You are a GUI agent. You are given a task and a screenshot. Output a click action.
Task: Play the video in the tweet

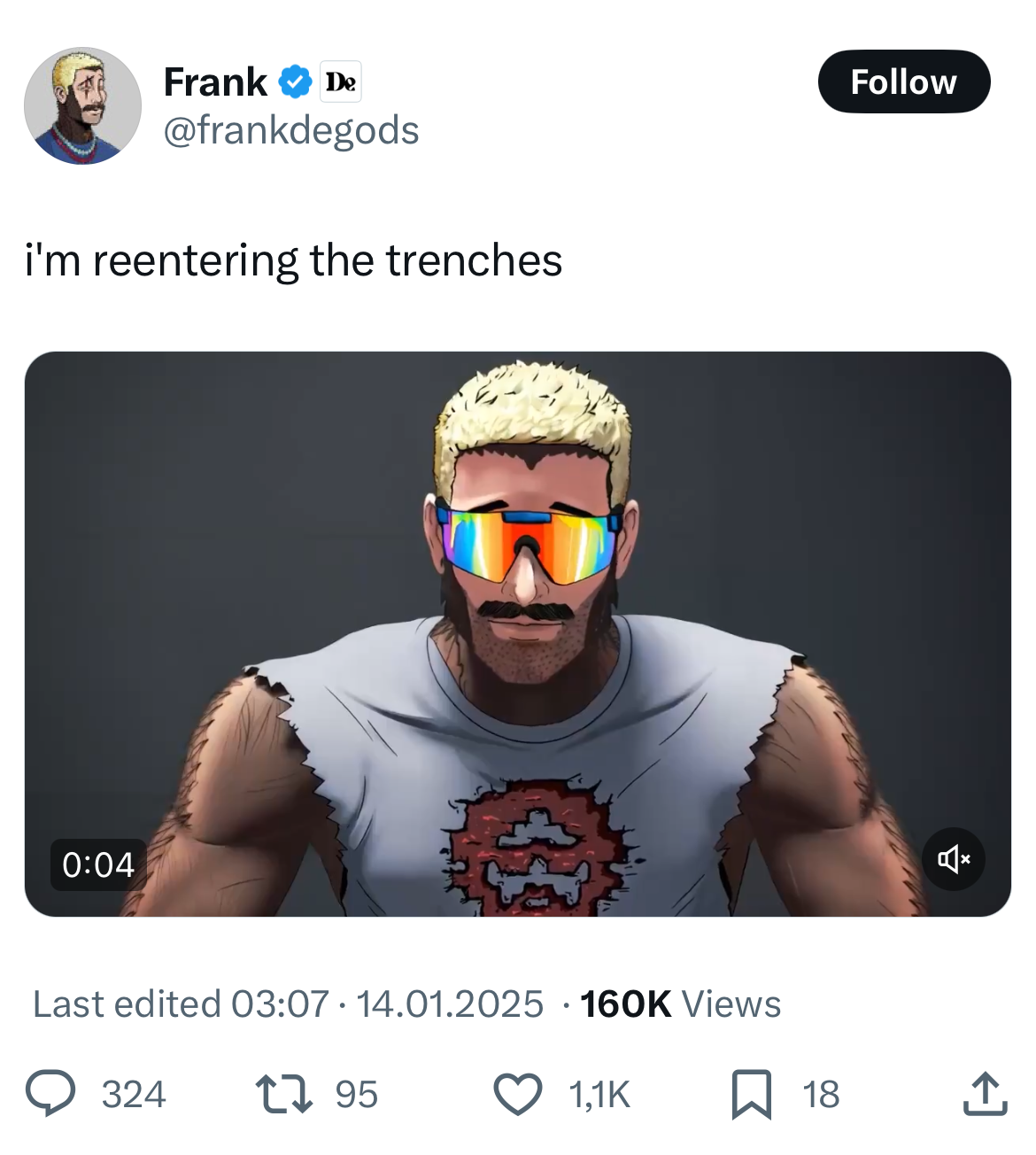tap(518, 633)
